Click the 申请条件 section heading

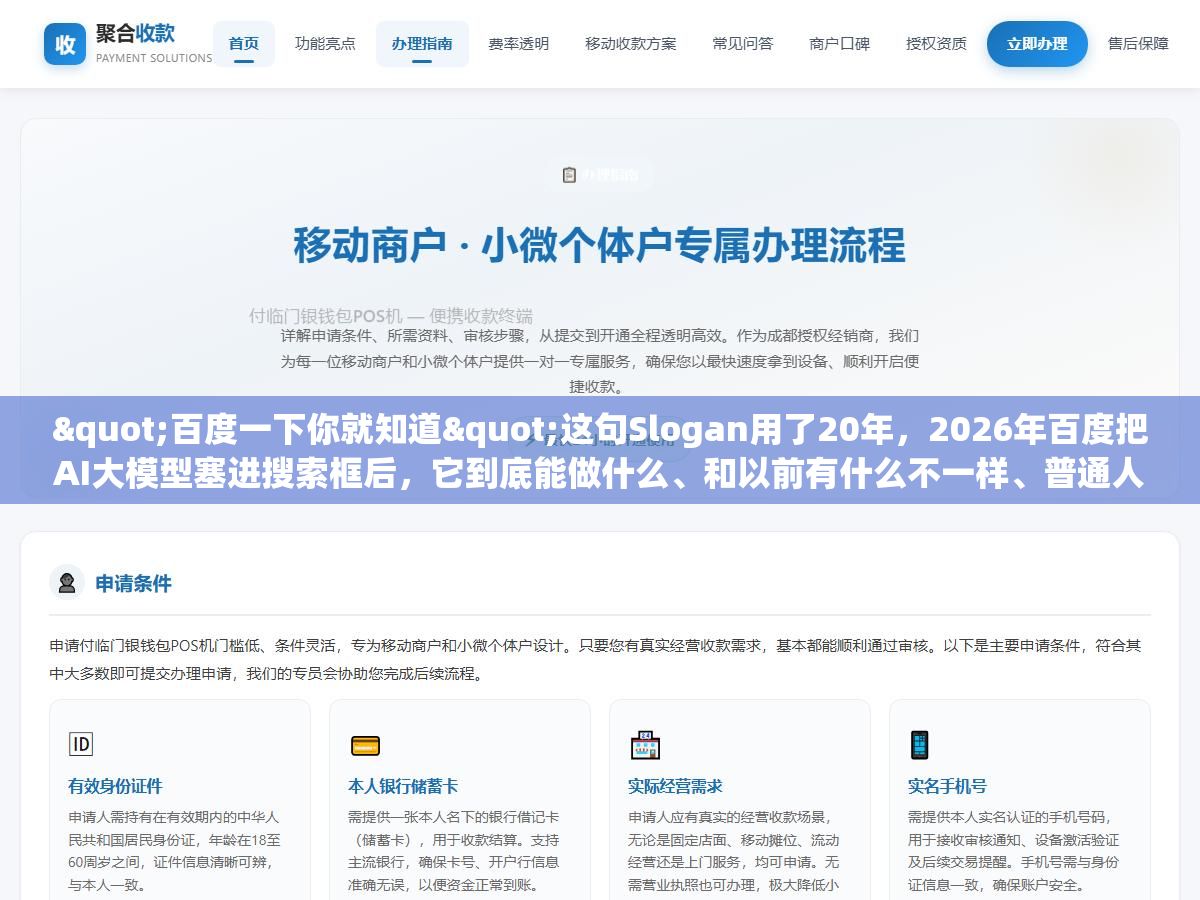(134, 583)
